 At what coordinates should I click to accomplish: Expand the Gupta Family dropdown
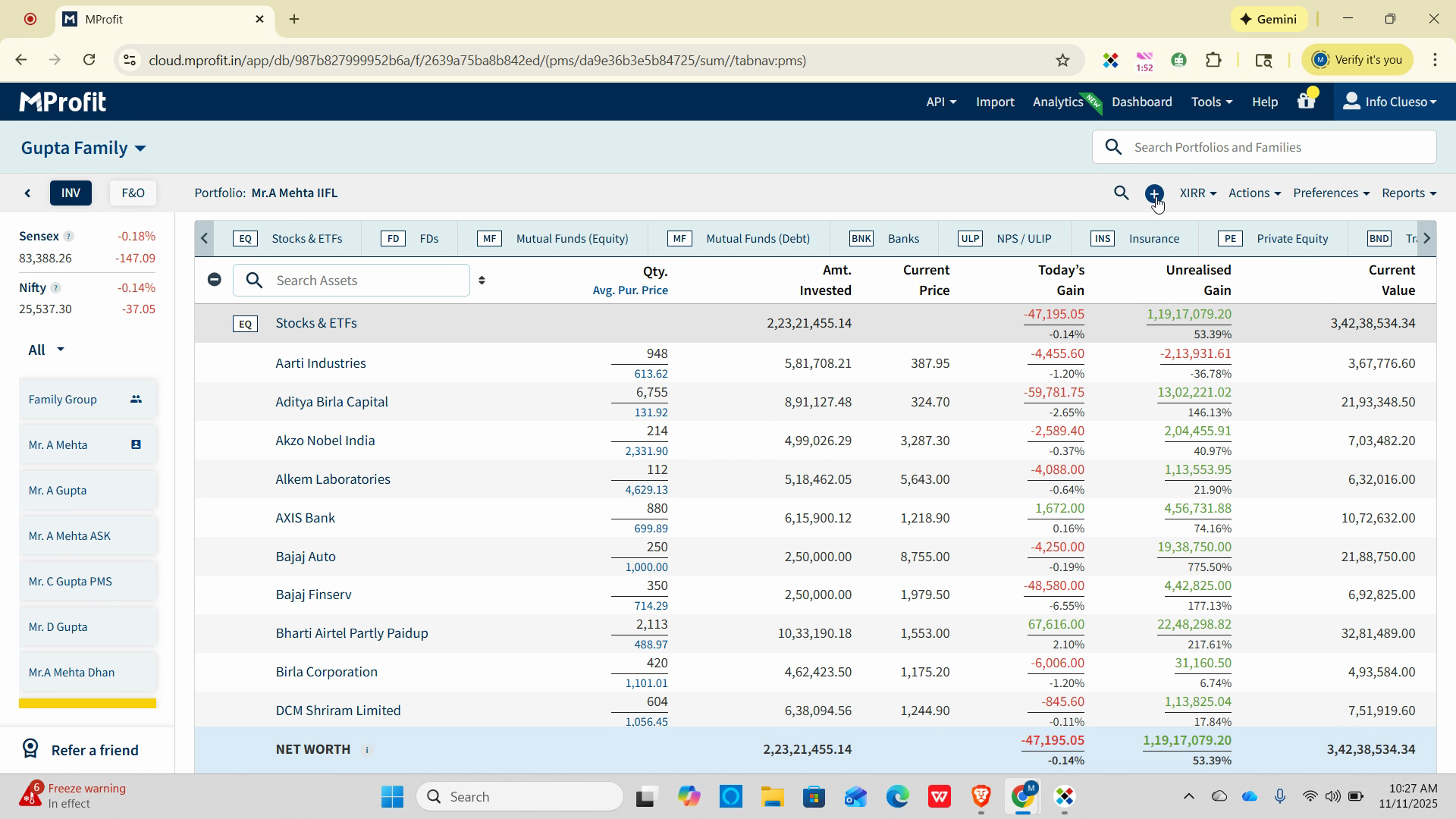[x=83, y=148]
